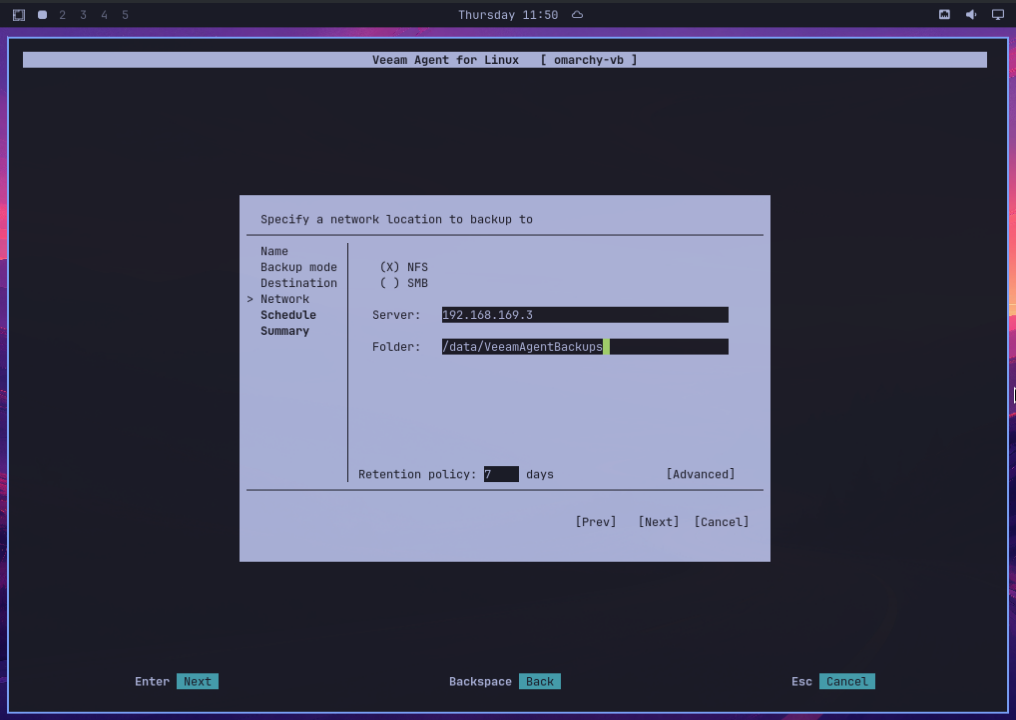Switch to workspace 4

(x=104, y=14)
